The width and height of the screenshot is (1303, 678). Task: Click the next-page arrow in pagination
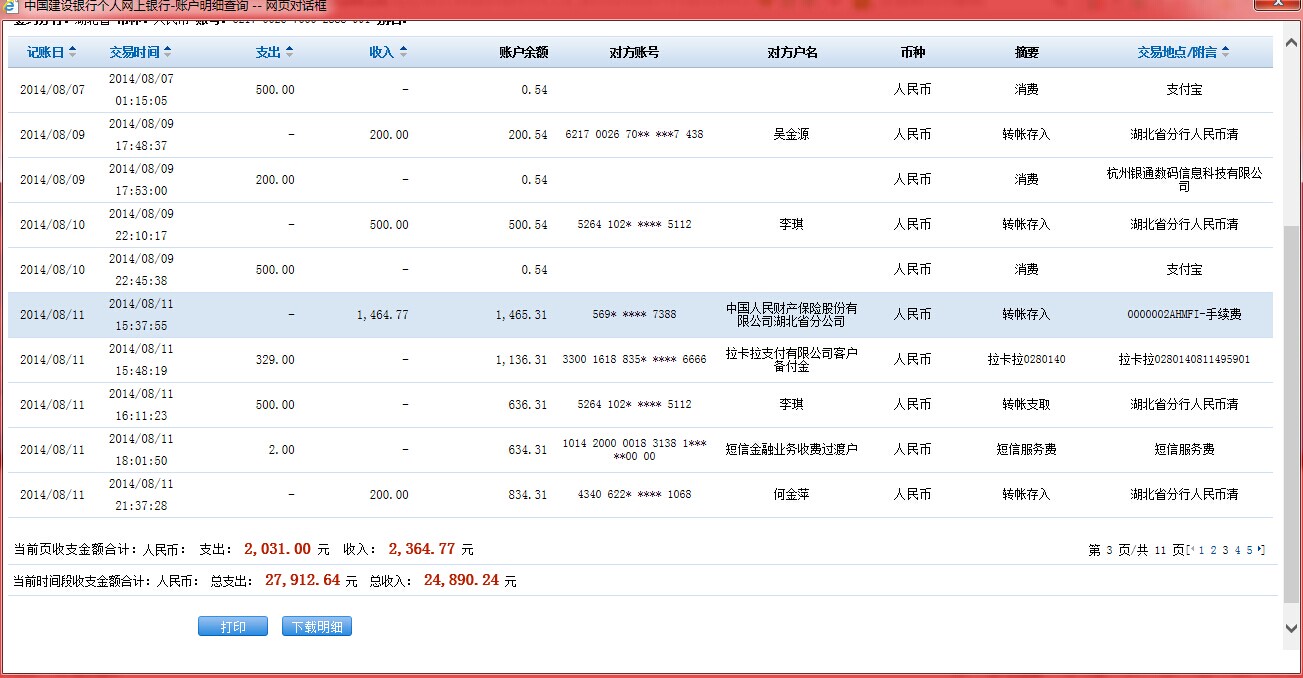(x=1261, y=550)
